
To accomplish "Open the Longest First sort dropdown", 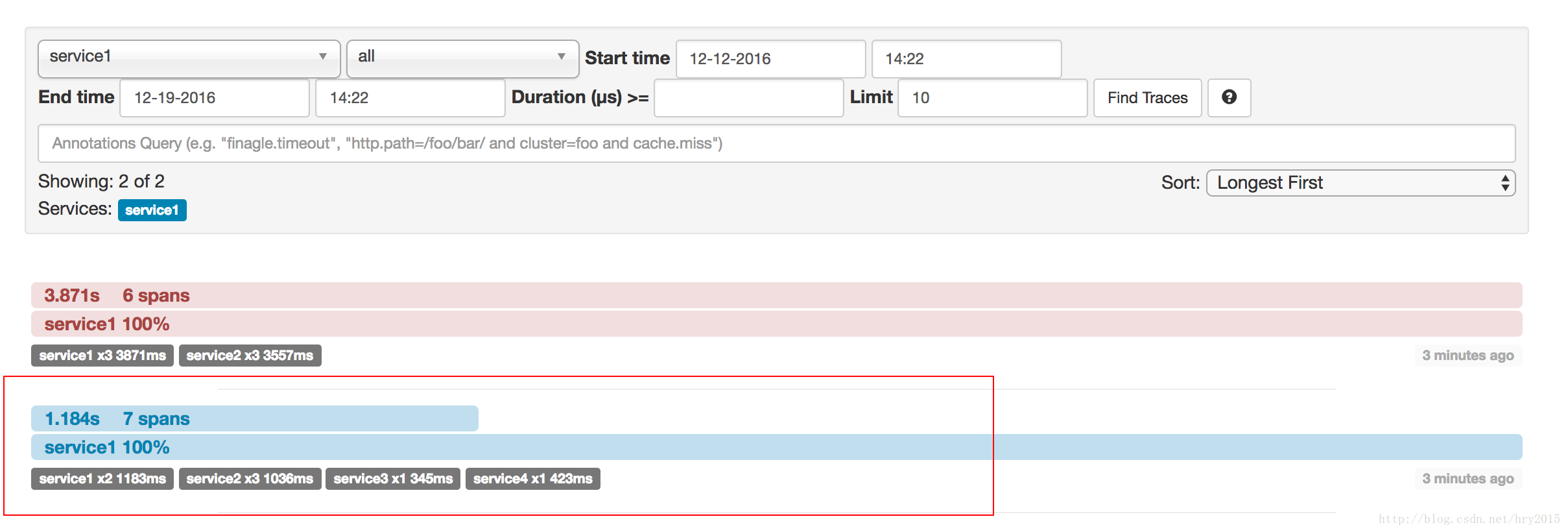I will pyautogui.click(x=1360, y=183).
